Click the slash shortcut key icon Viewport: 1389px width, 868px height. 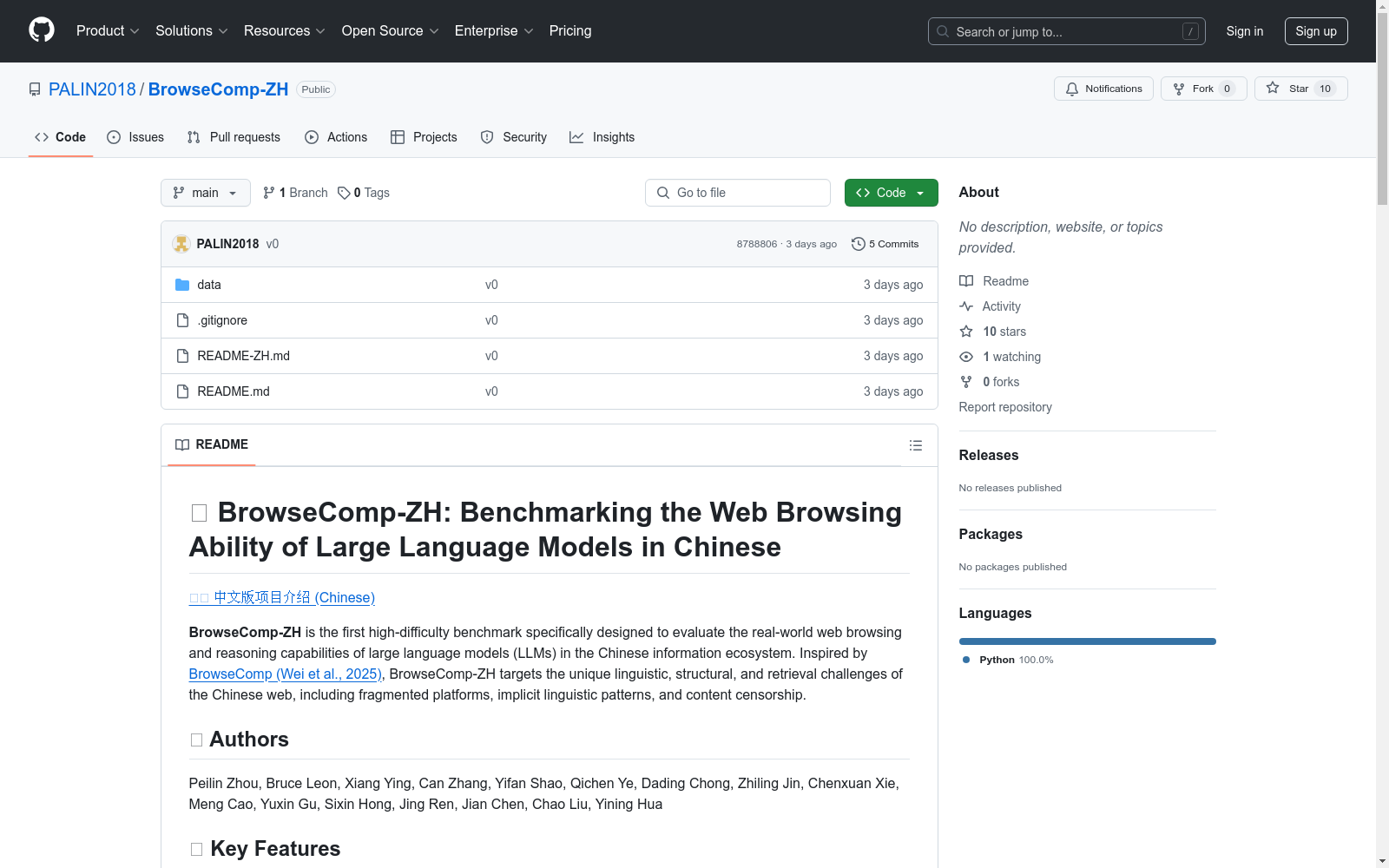pos(1190,31)
